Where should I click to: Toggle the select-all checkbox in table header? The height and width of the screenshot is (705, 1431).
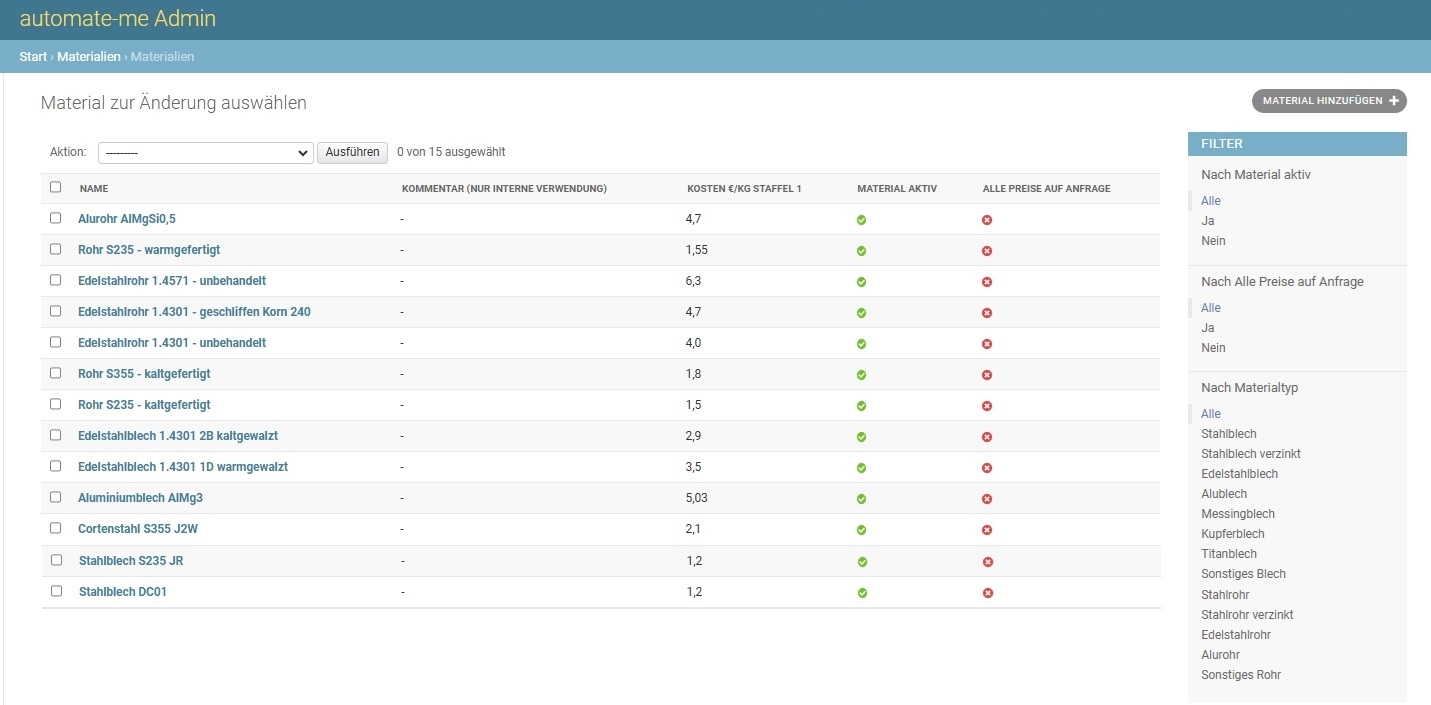[56, 187]
